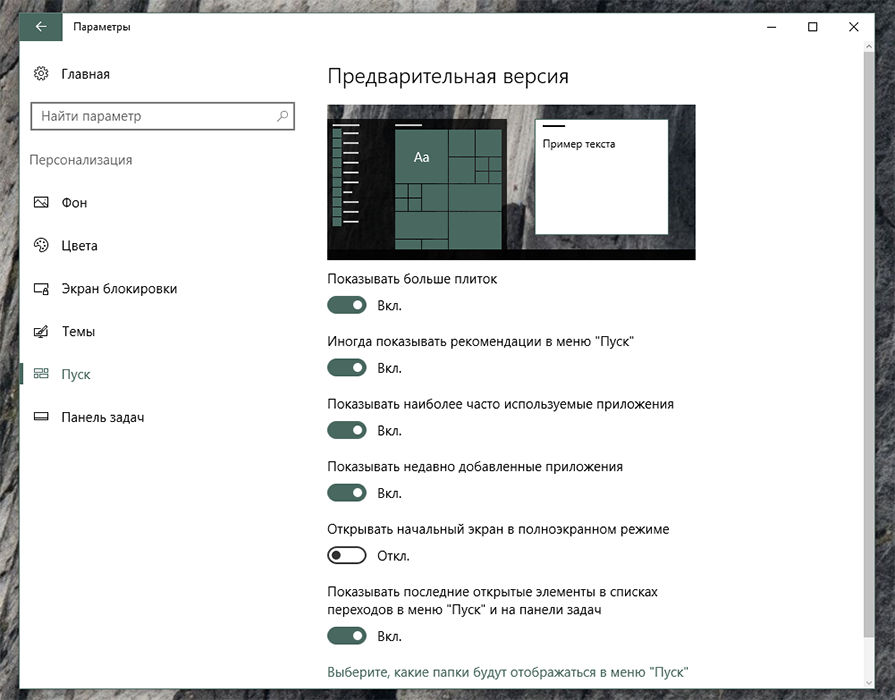Toggle recently added apps switch
The width and height of the screenshot is (895, 700).
click(x=347, y=493)
